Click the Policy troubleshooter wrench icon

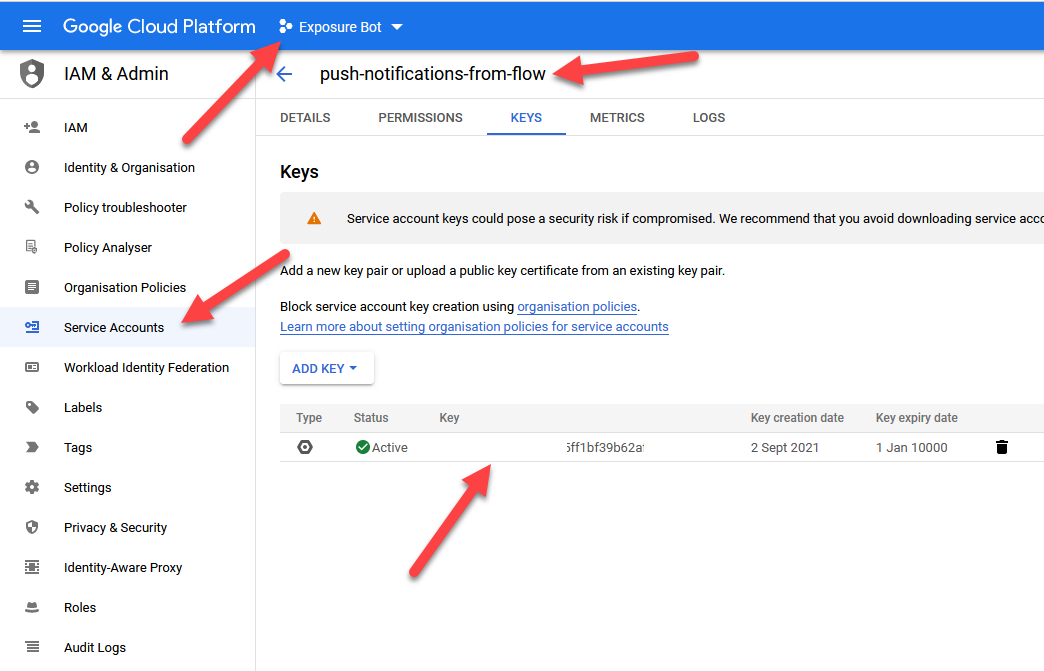tap(32, 207)
